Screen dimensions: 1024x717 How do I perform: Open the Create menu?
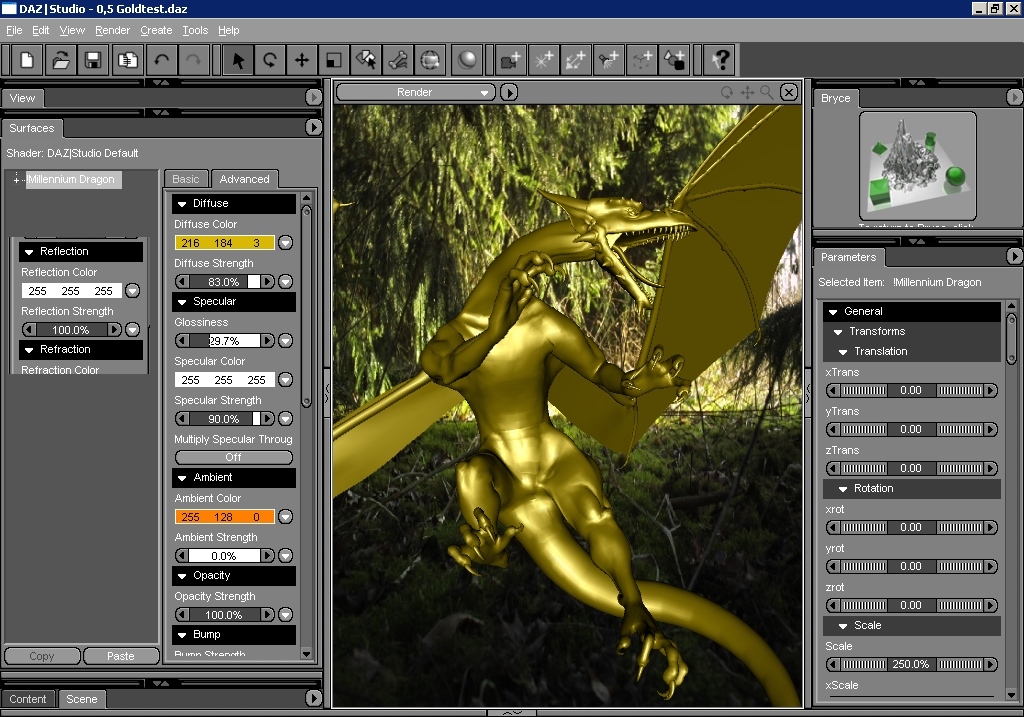[x=156, y=31]
